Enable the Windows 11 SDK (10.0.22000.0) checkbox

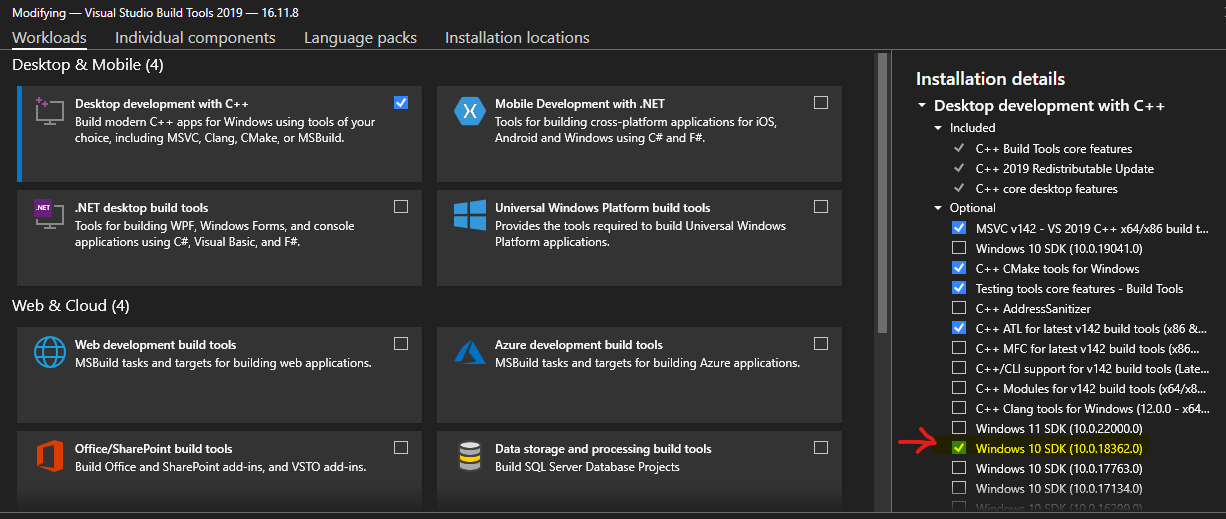click(959, 428)
